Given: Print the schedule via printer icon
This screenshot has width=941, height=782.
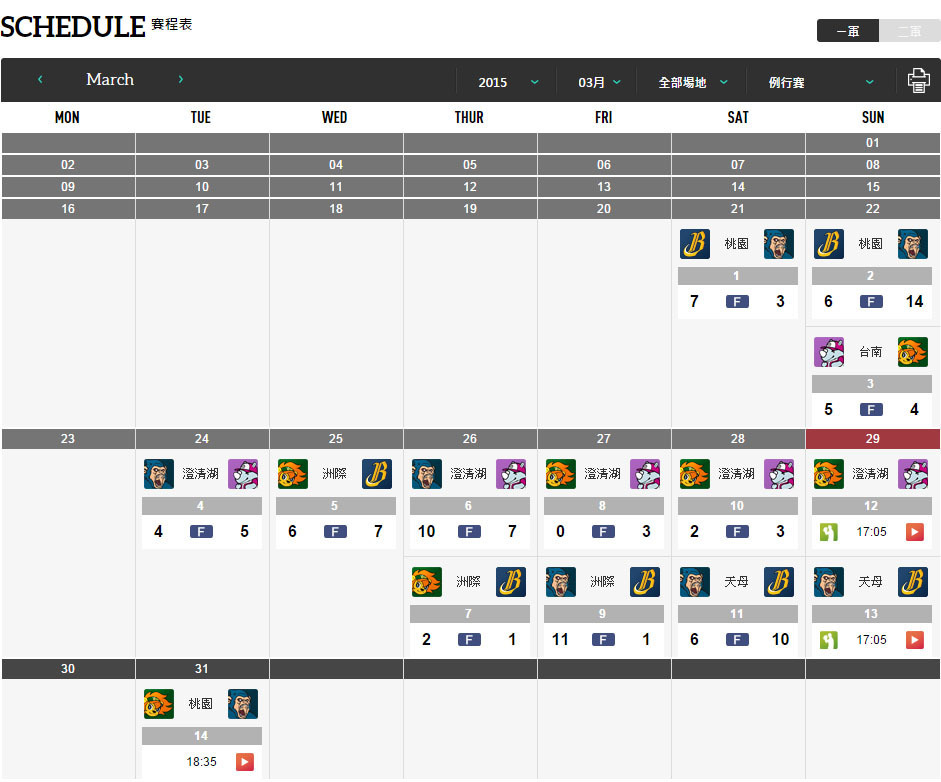Looking at the screenshot, I should (918, 80).
